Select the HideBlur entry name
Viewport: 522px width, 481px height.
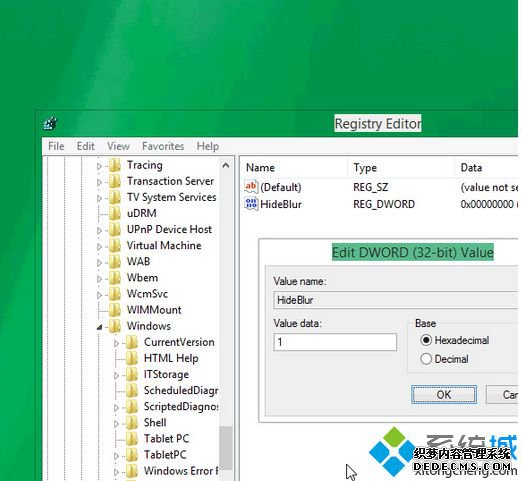click(x=281, y=204)
